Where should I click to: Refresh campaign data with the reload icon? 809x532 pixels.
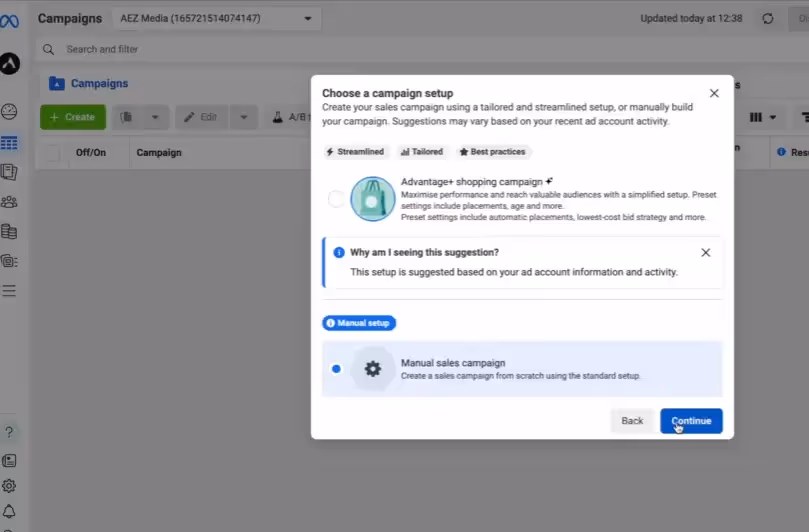(768, 19)
